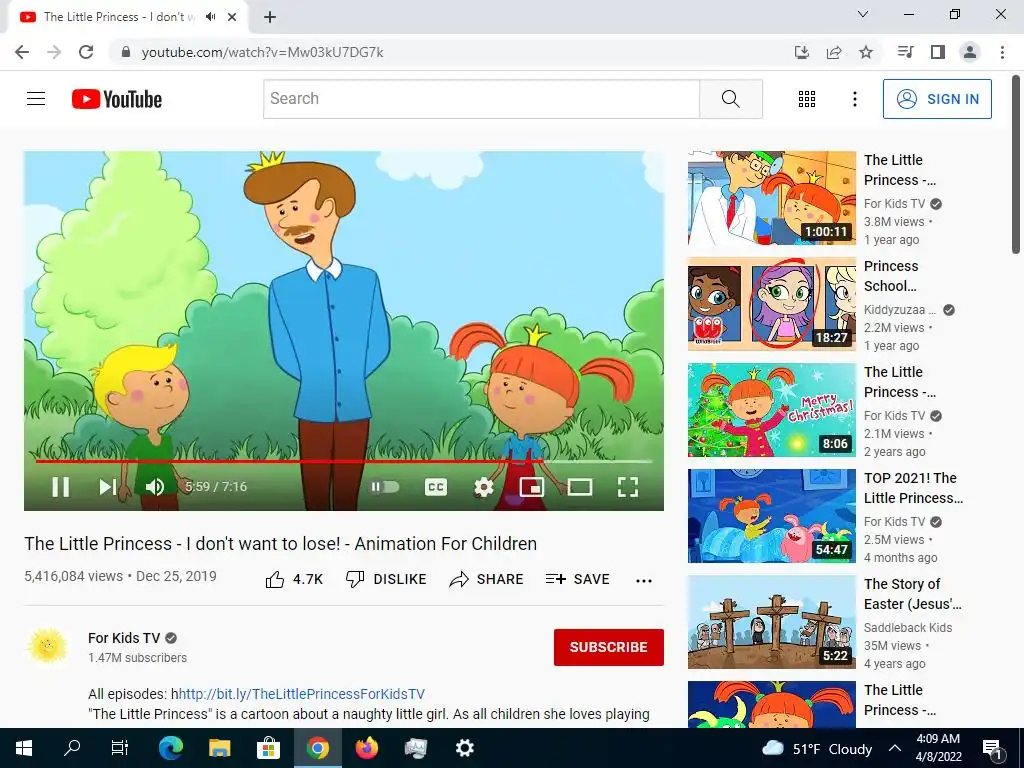
Task: Switch to theater mode
Action: click(580, 487)
